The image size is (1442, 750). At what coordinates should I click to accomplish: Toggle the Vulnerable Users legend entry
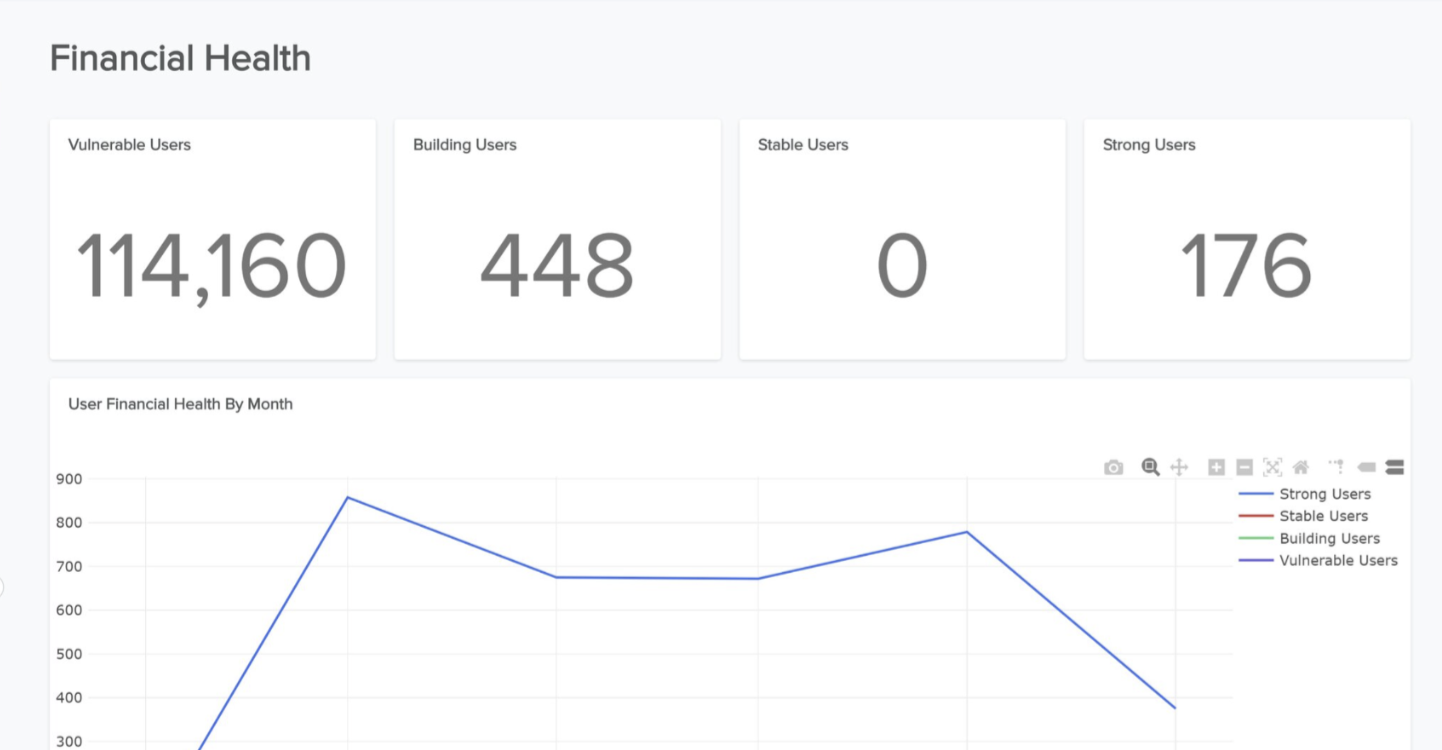[x=1338, y=560]
